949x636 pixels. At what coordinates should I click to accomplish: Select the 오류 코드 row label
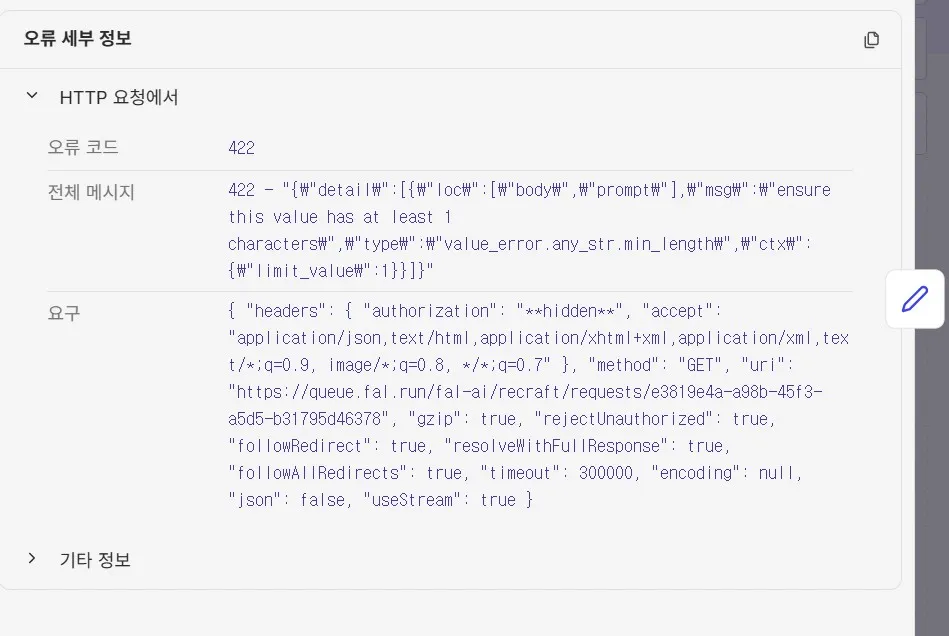click(83, 148)
